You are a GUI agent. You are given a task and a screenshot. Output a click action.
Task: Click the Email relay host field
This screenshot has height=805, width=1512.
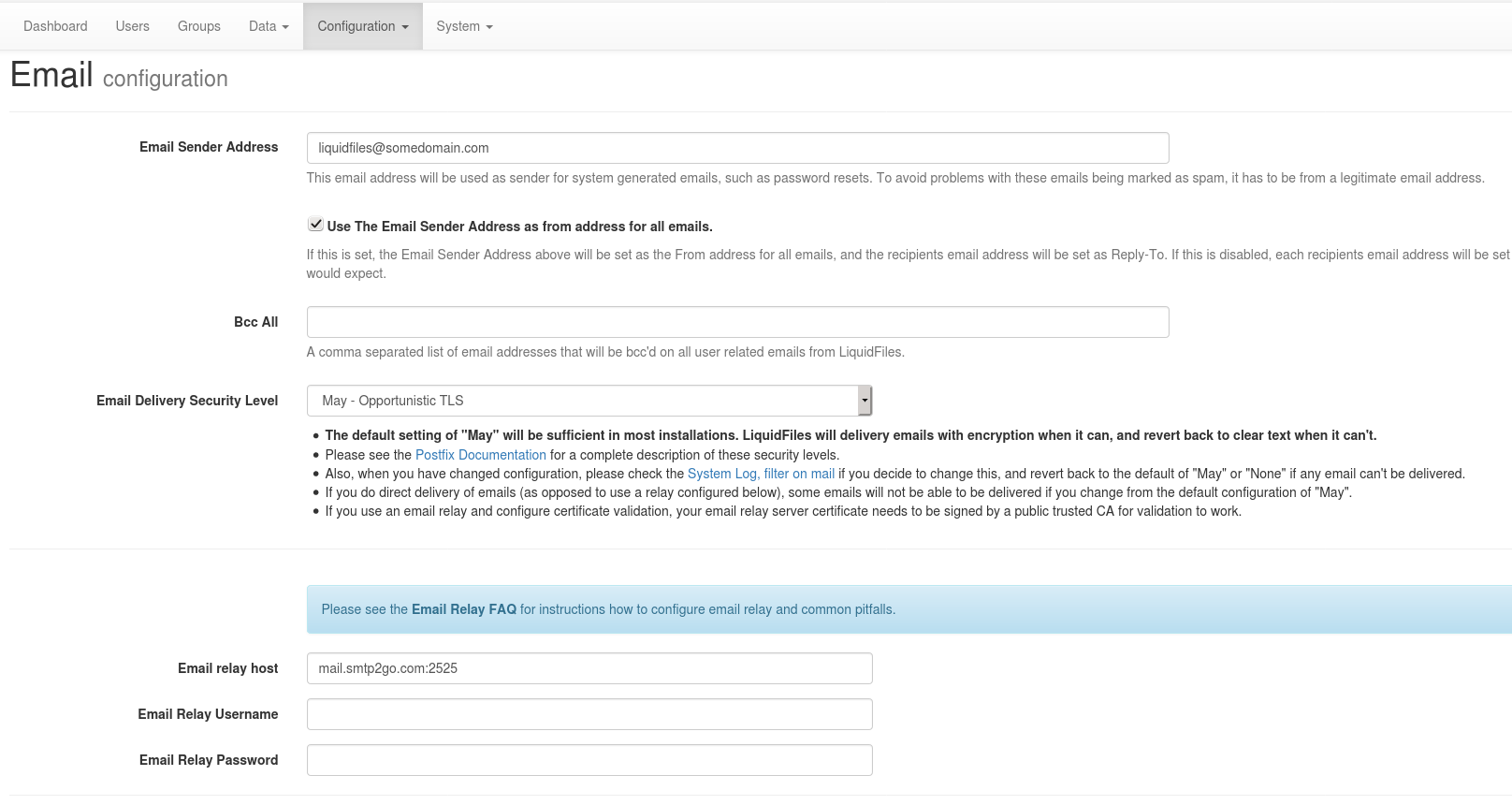(589, 668)
